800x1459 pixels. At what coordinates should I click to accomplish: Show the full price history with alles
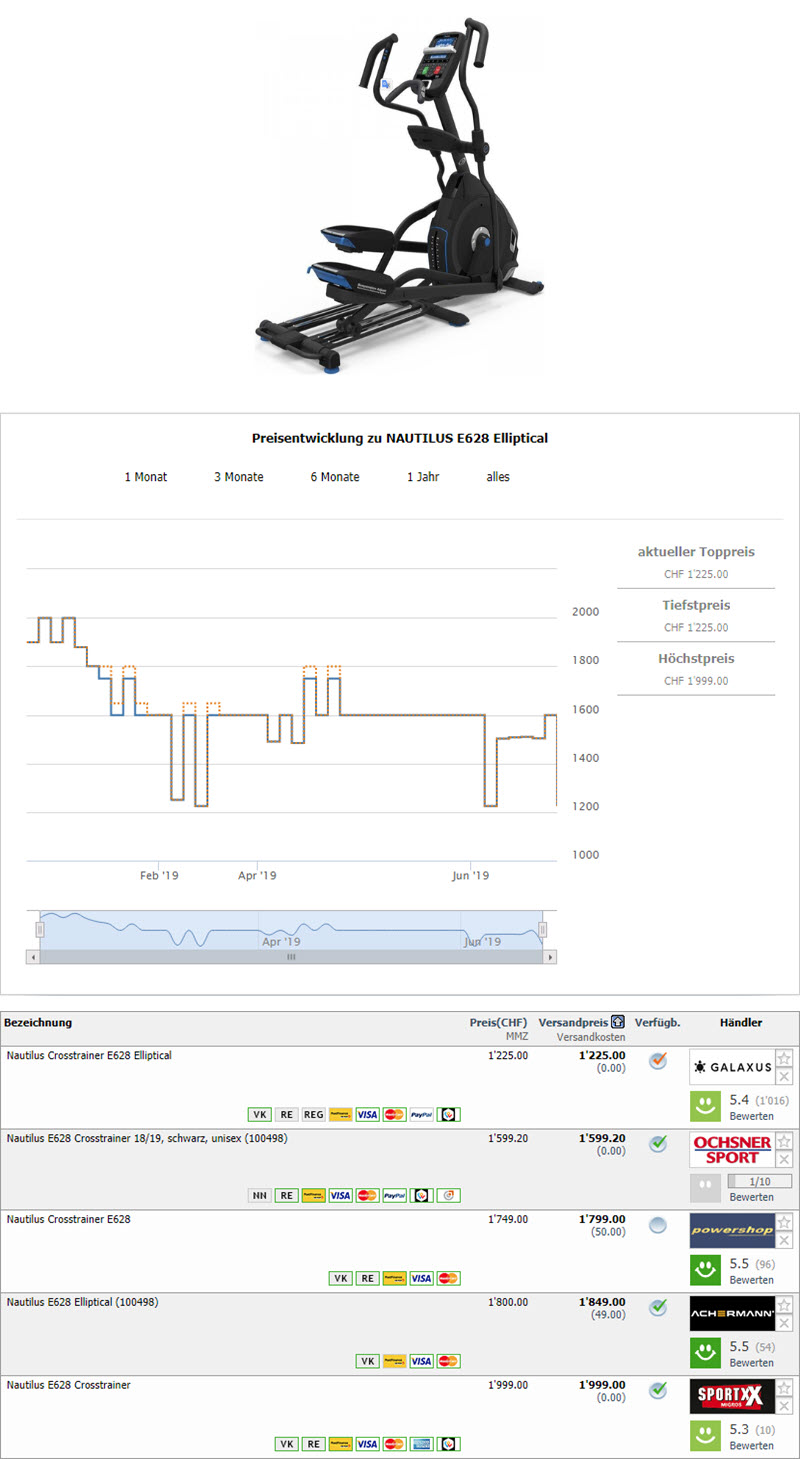(498, 477)
